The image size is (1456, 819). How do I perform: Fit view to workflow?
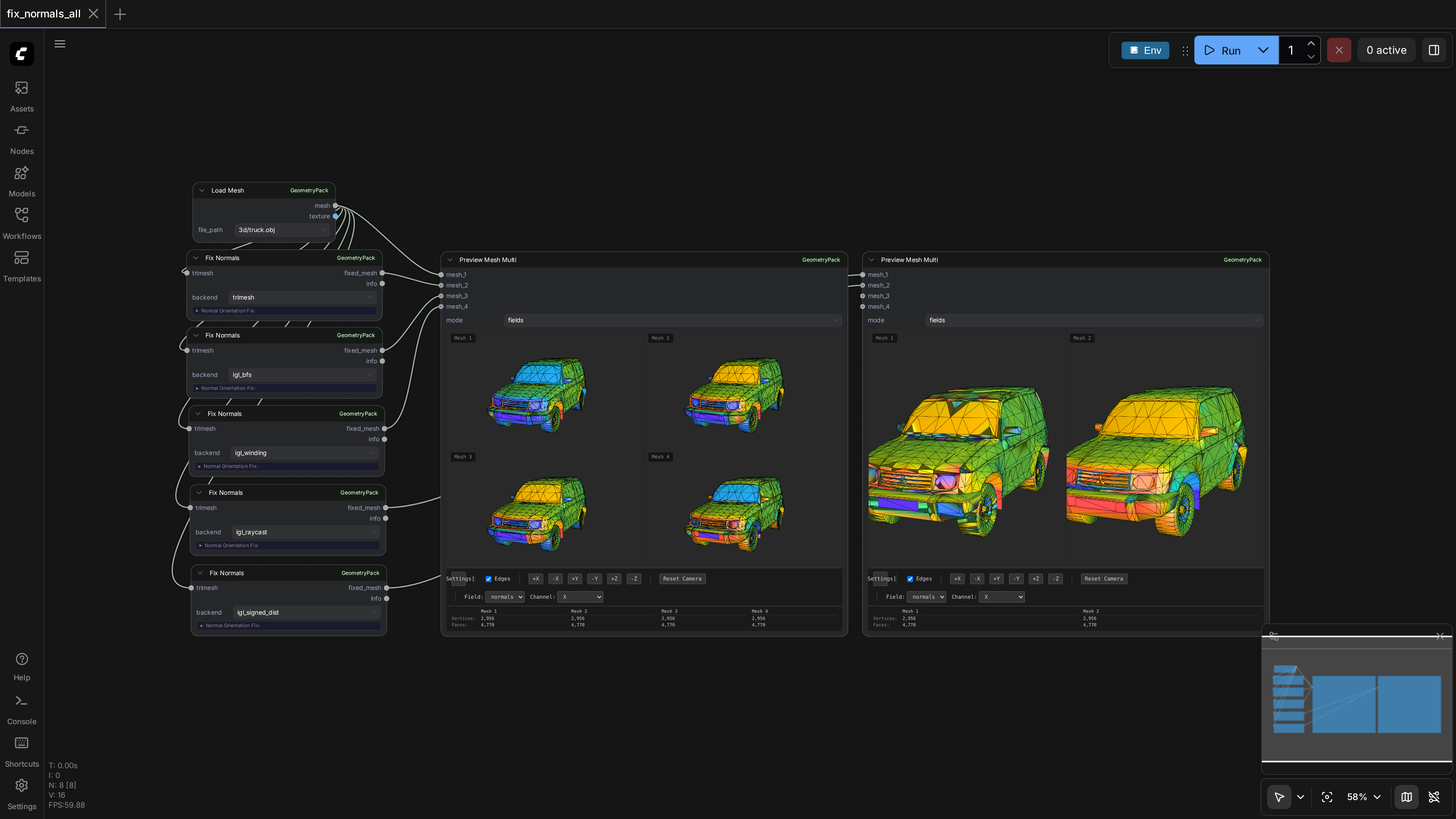click(1327, 797)
